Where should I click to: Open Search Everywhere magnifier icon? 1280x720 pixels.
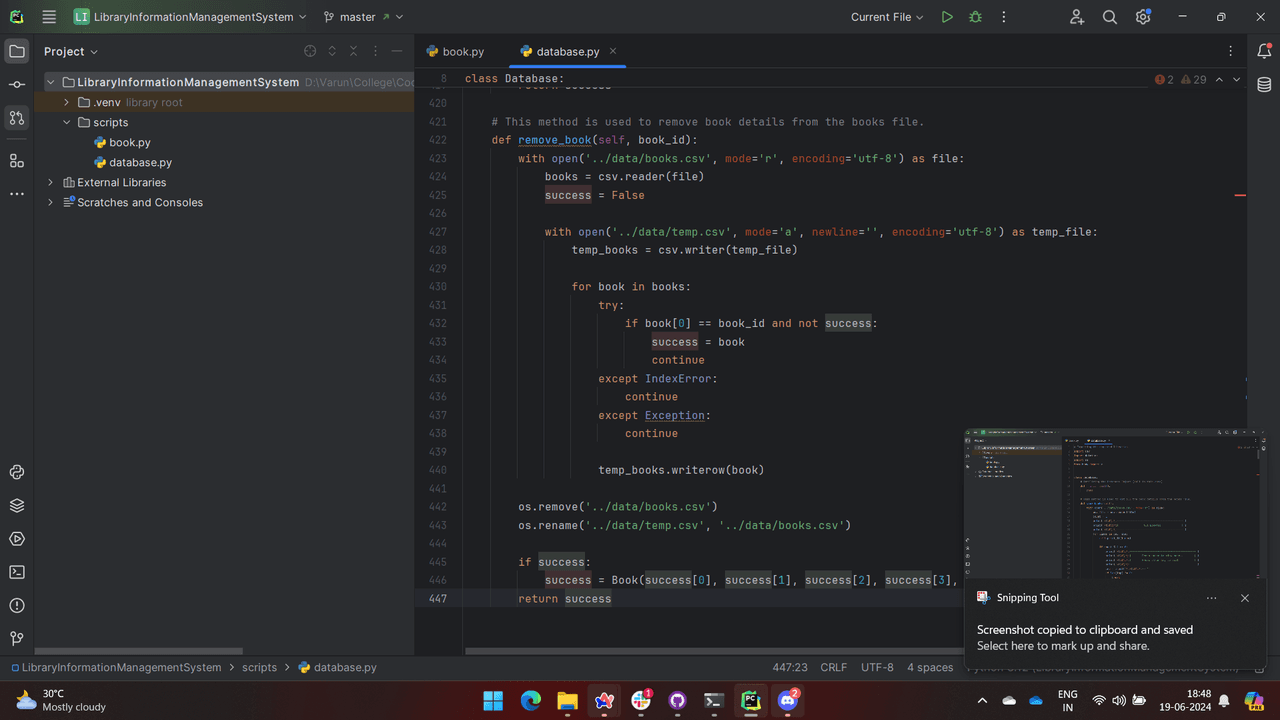1109,17
